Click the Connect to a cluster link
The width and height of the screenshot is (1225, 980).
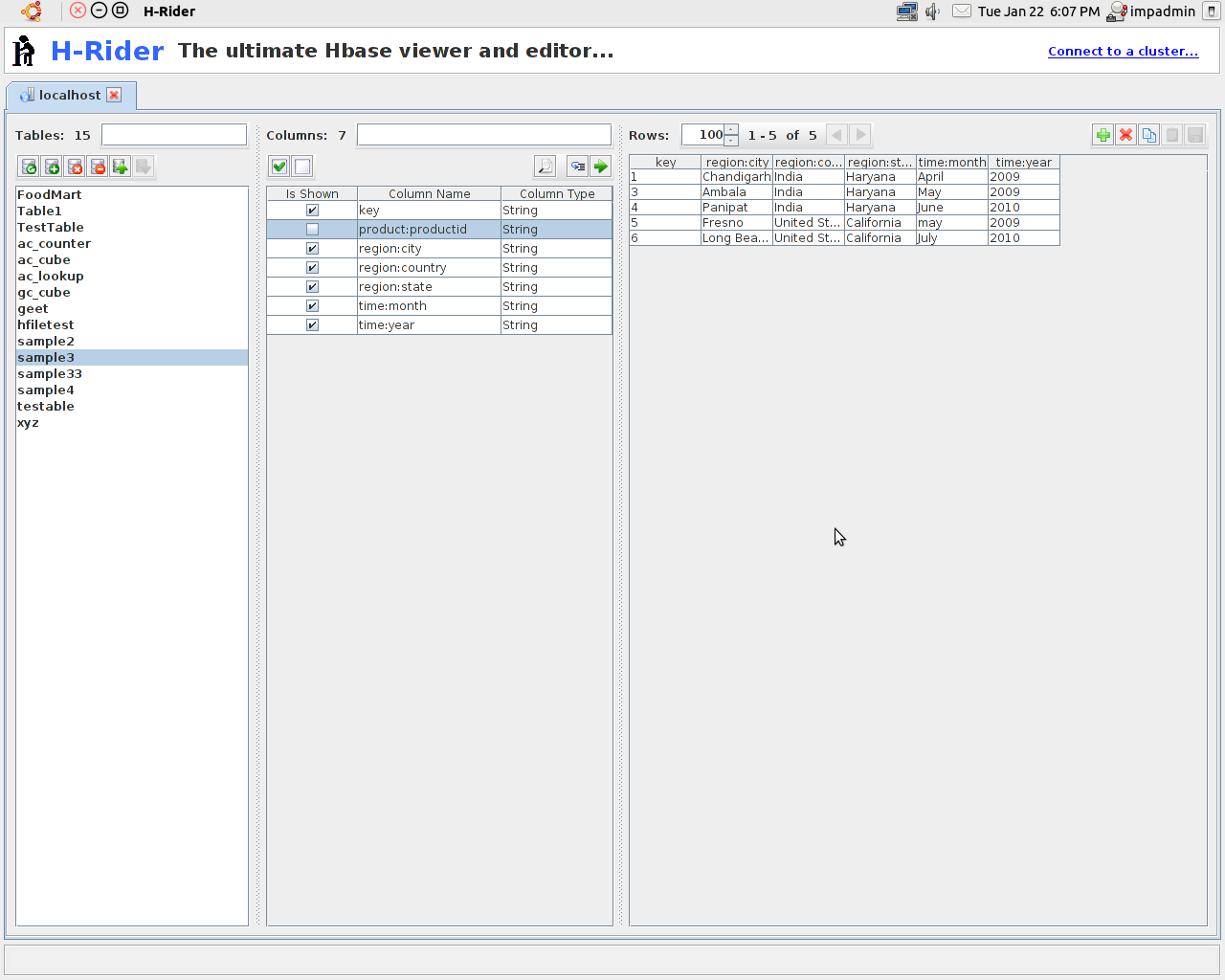tap(1123, 51)
